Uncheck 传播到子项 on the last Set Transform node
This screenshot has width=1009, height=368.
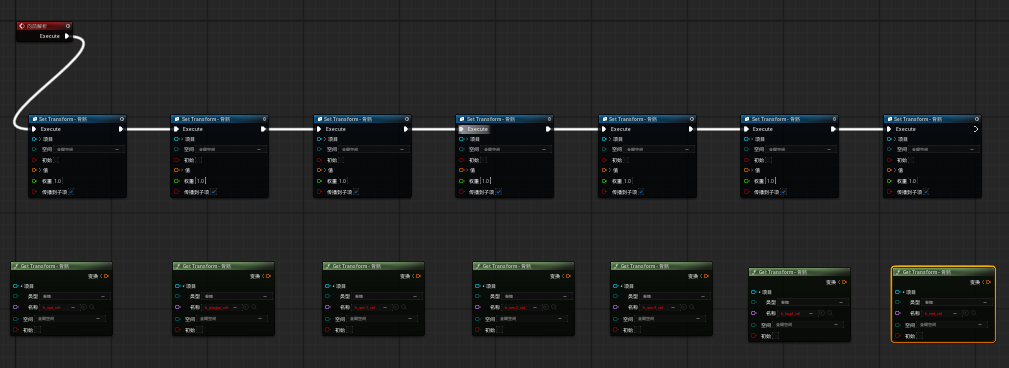[925, 192]
